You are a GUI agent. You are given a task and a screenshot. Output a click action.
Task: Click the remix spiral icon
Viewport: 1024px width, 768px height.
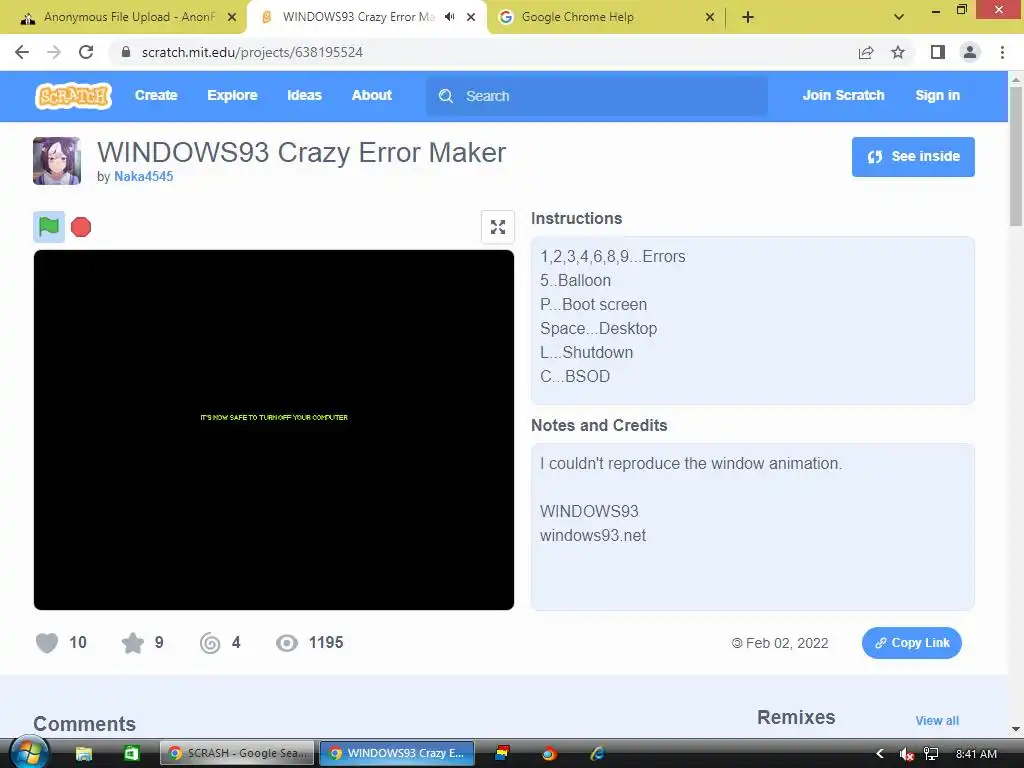(210, 643)
